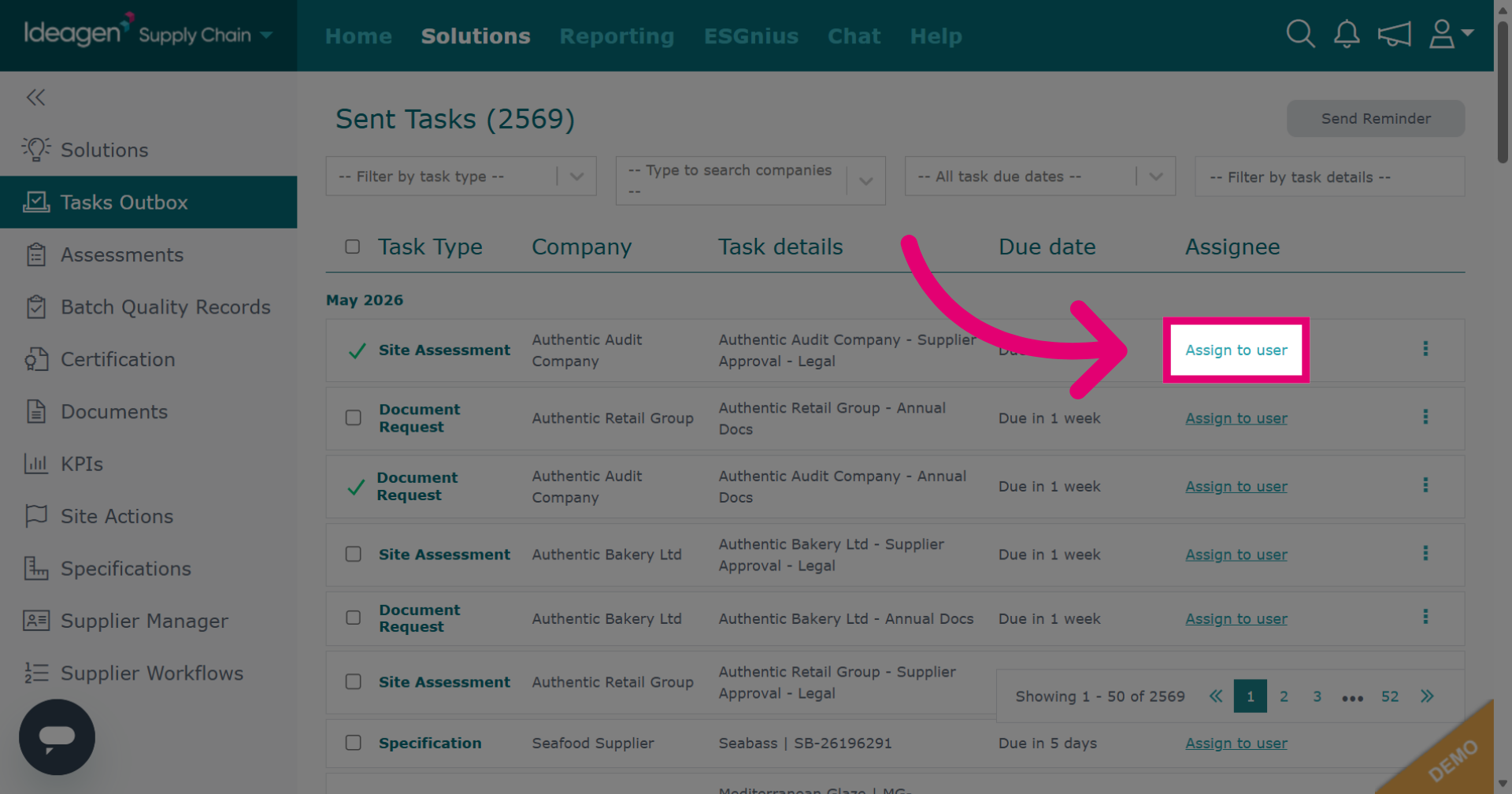1512x794 pixels.
Task: Click the Assessments clipboard icon
Action: coord(36,254)
